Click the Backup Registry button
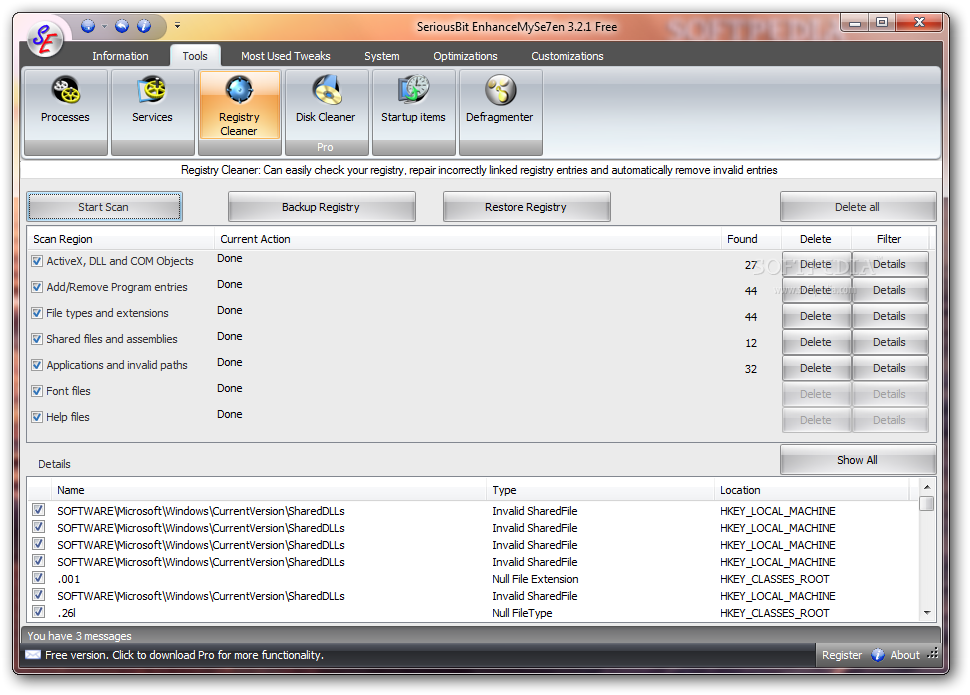Image resolution: width=970 pixels, height=695 pixels. point(321,207)
